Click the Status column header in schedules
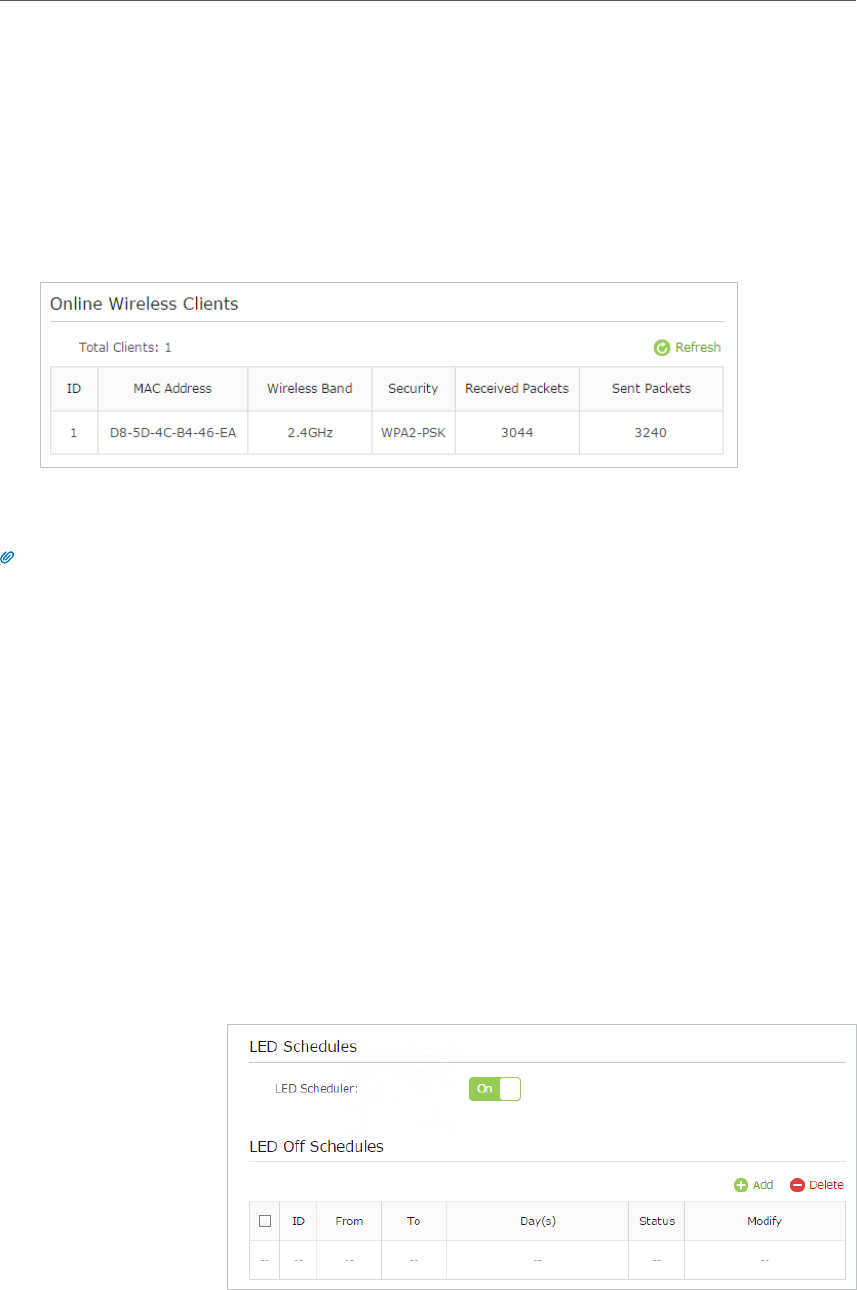This screenshot has width=857, height=1290. [657, 1221]
